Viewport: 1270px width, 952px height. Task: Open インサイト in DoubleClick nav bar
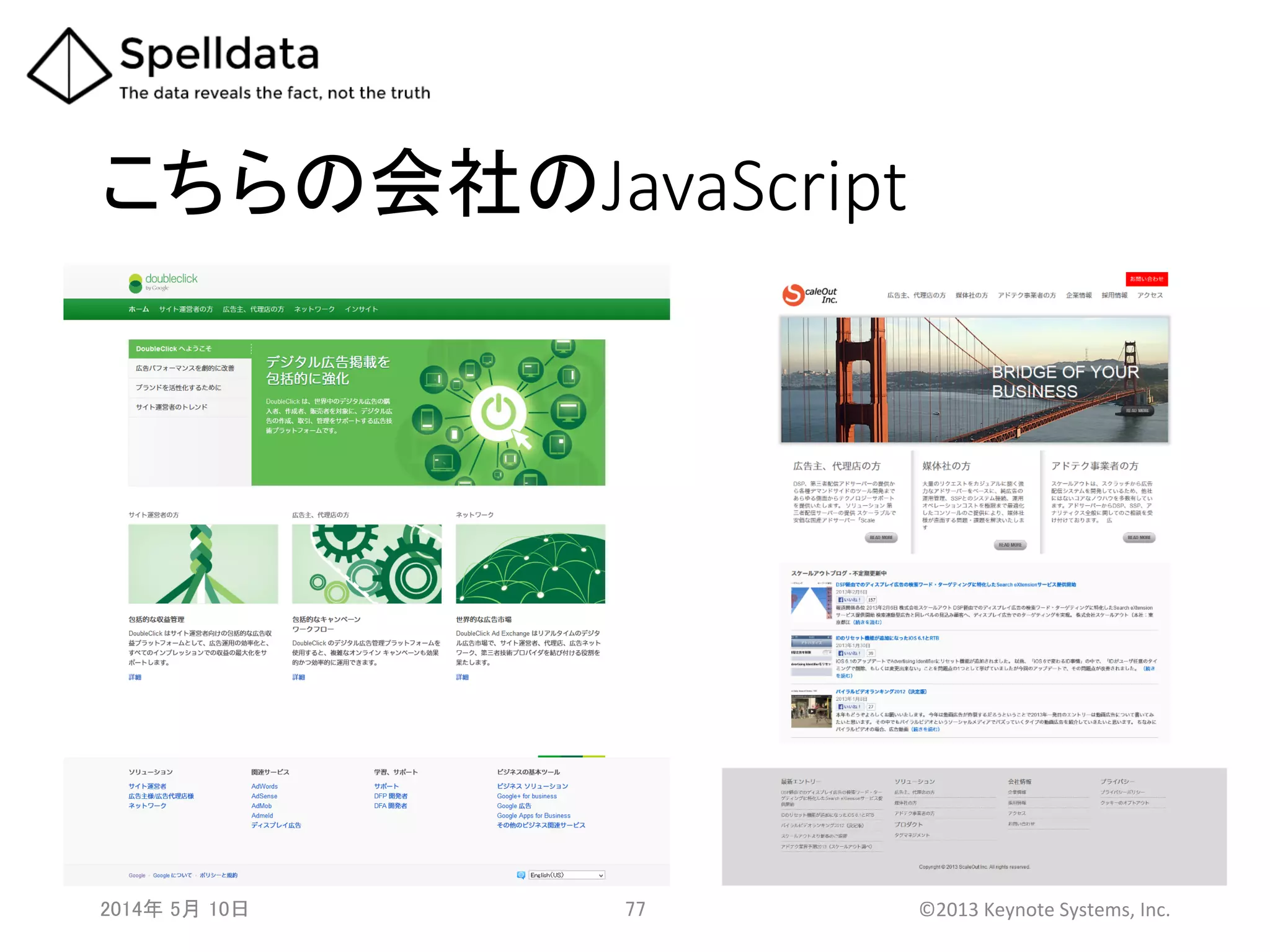pos(362,309)
